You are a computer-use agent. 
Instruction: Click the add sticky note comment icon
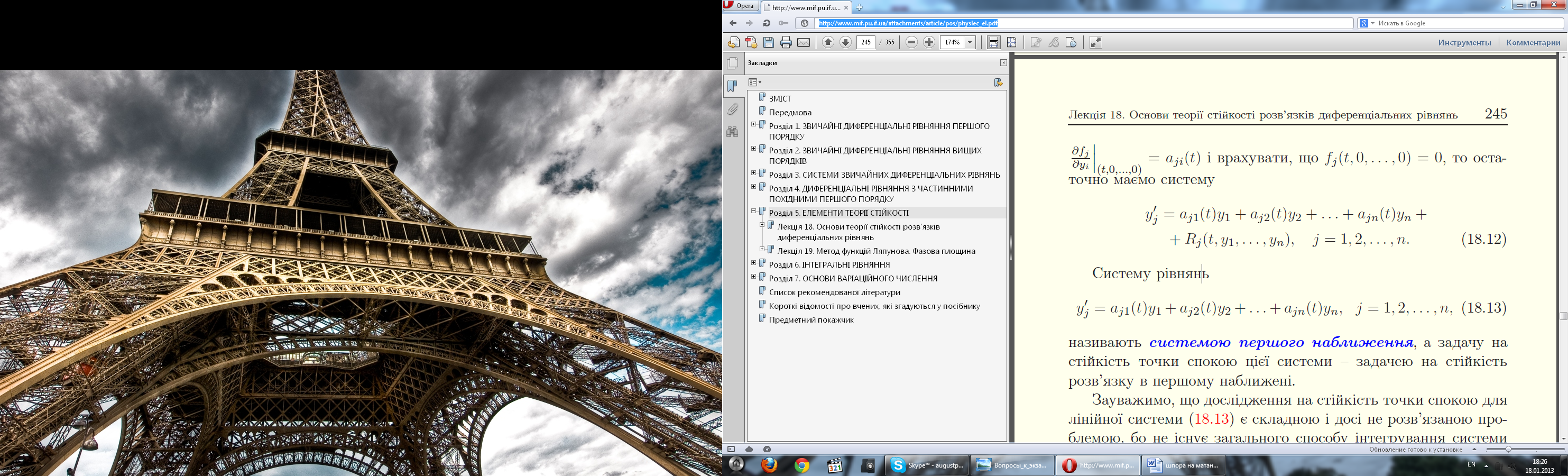click(x=1036, y=42)
